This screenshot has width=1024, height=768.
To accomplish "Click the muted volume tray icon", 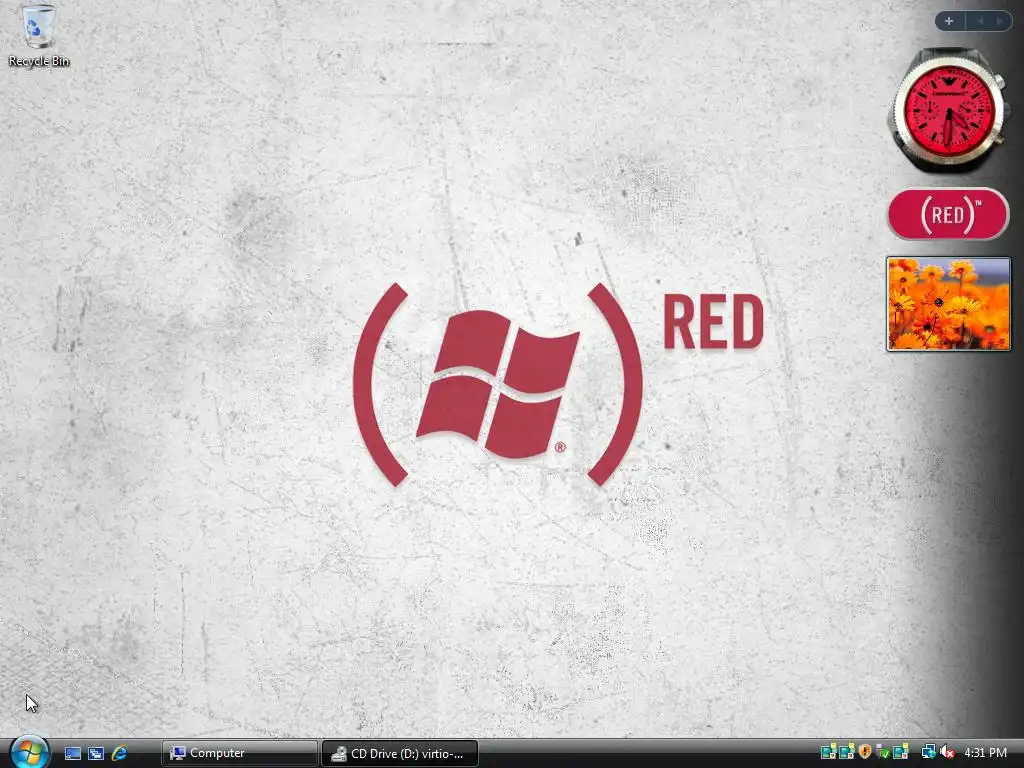I will point(947,752).
